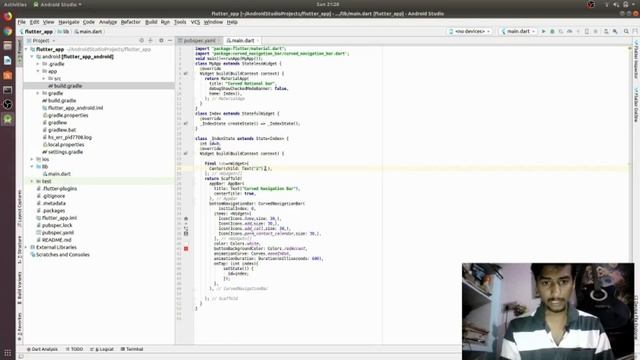
Task: Click Activities in the top bar
Action: coord(15,4)
